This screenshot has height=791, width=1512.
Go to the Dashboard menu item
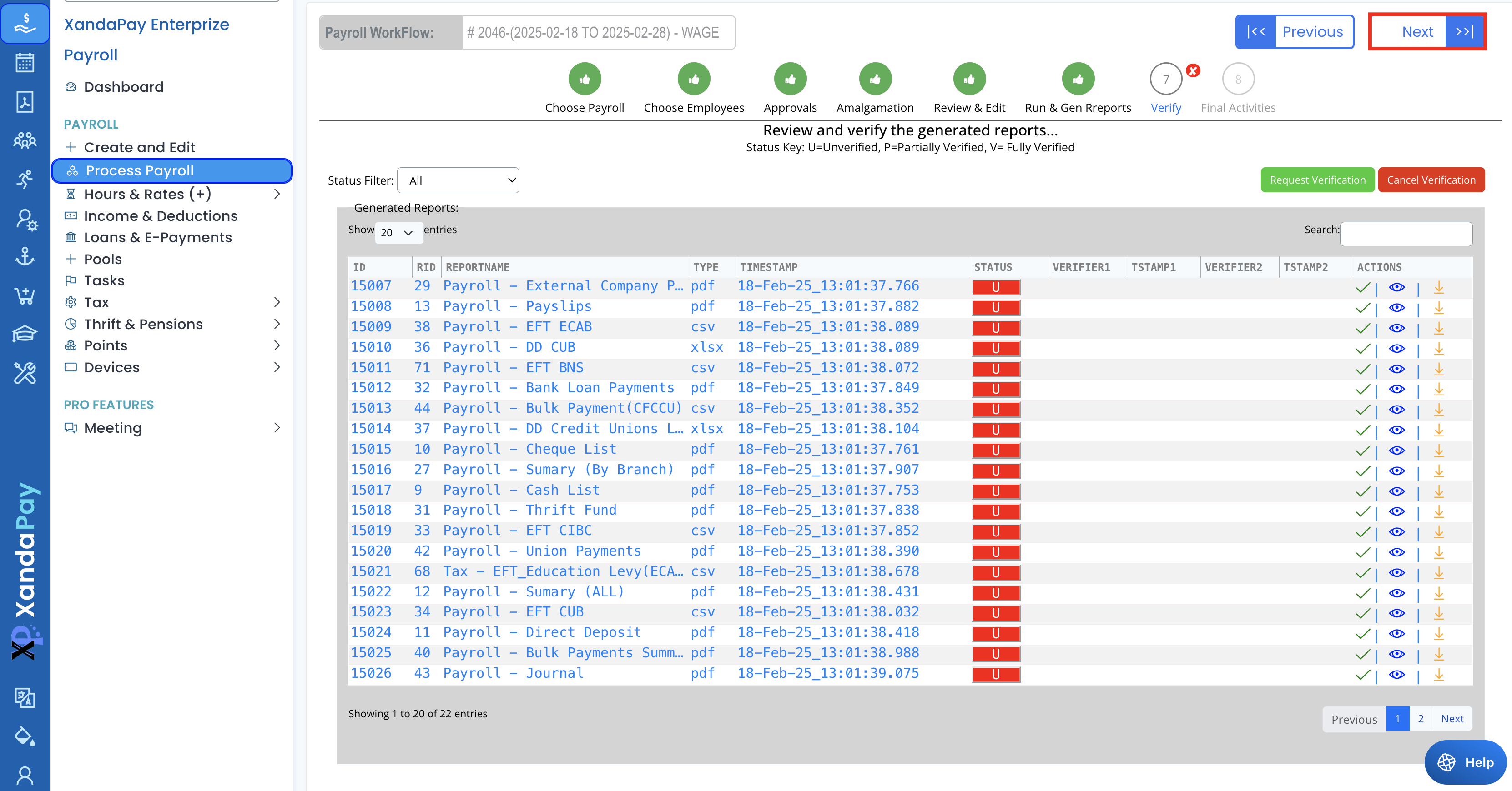coord(123,87)
